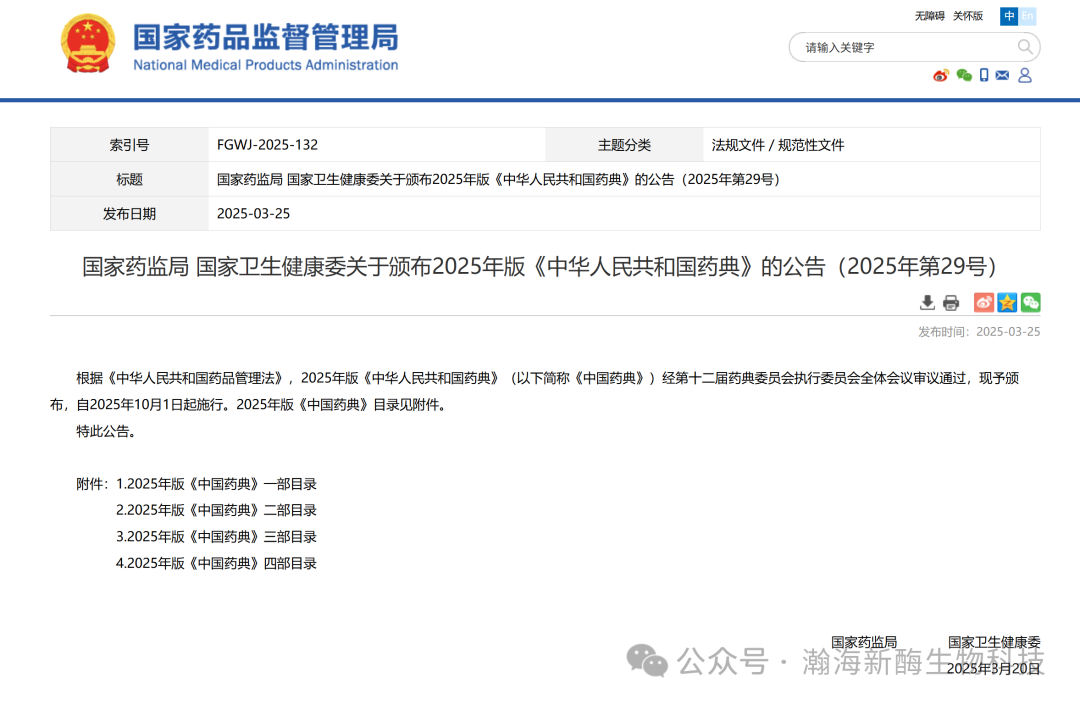Share the announcement to QZone

point(1005,302)
